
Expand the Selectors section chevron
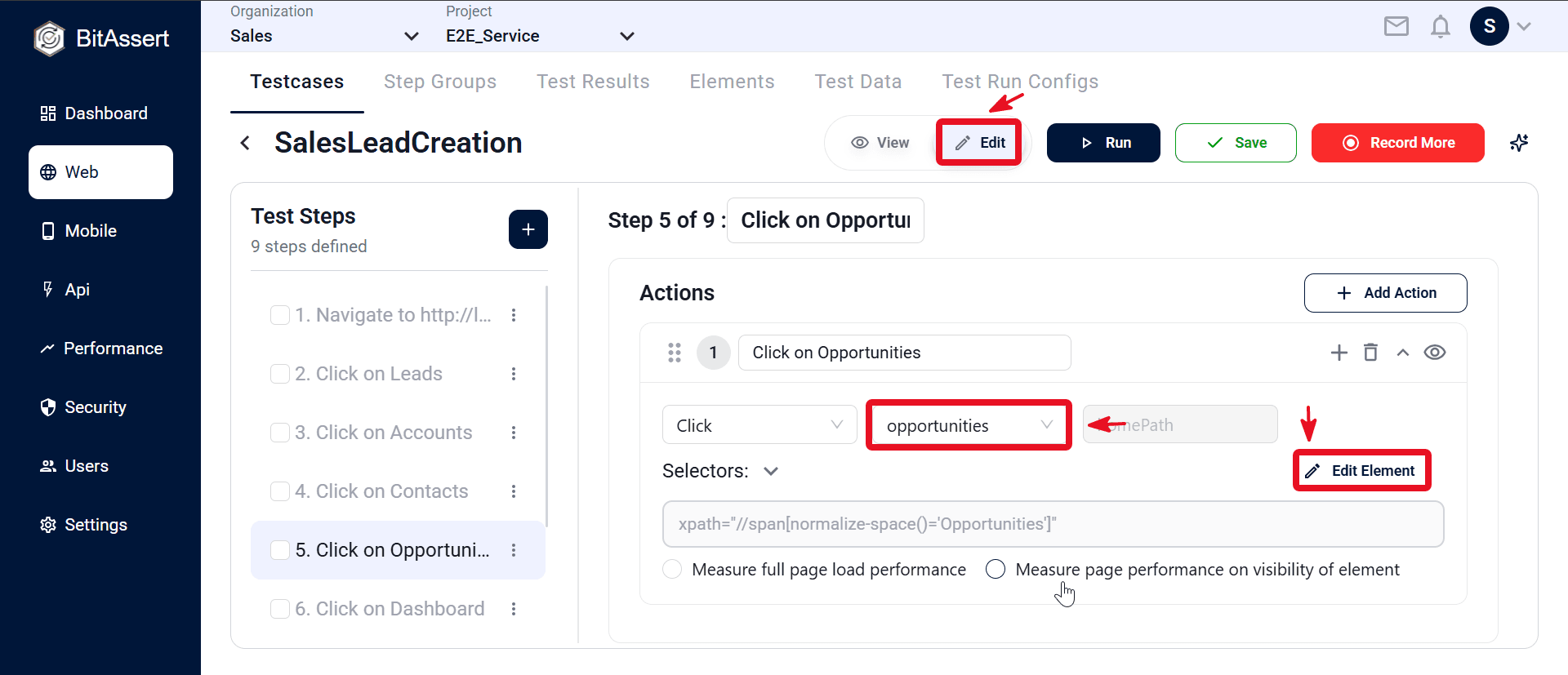[x=771, y=471]
